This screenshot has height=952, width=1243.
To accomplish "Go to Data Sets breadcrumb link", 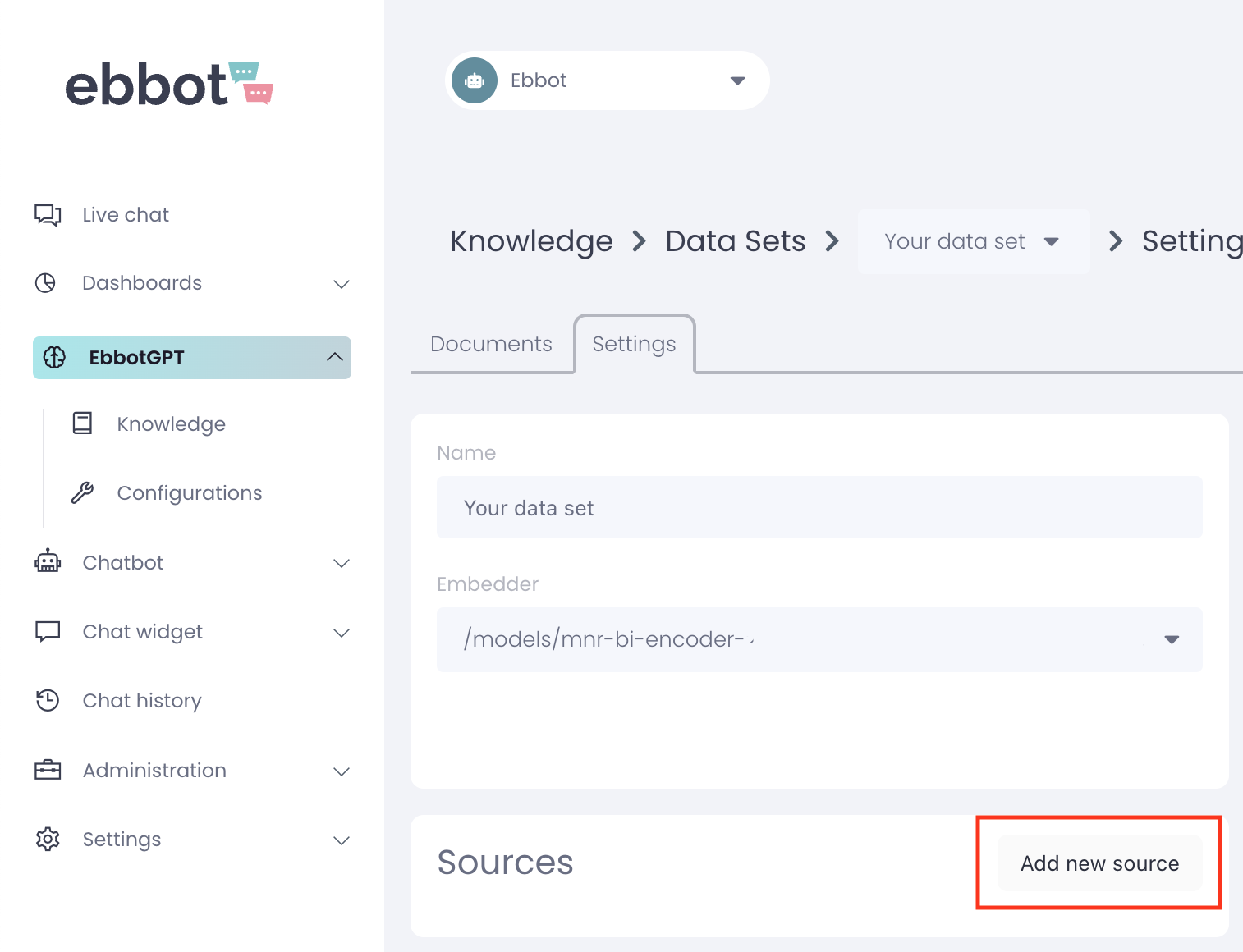I will pyautogui.click(x=735, y=241).
